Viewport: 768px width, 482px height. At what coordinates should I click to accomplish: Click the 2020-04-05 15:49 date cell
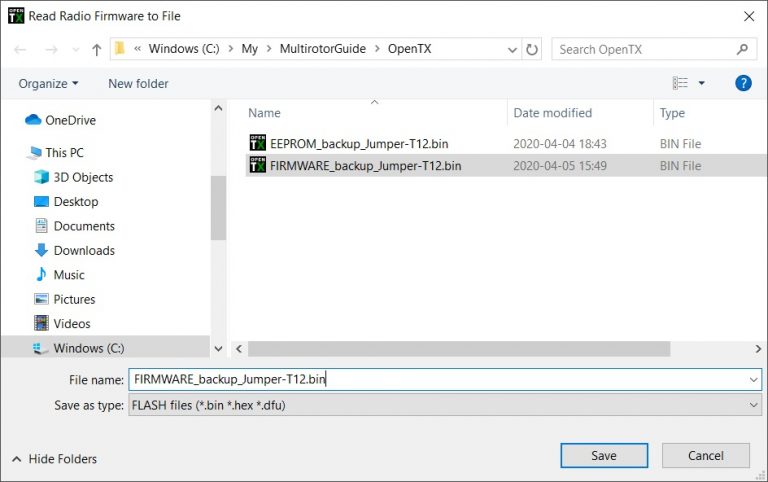[x=560, y=166]
